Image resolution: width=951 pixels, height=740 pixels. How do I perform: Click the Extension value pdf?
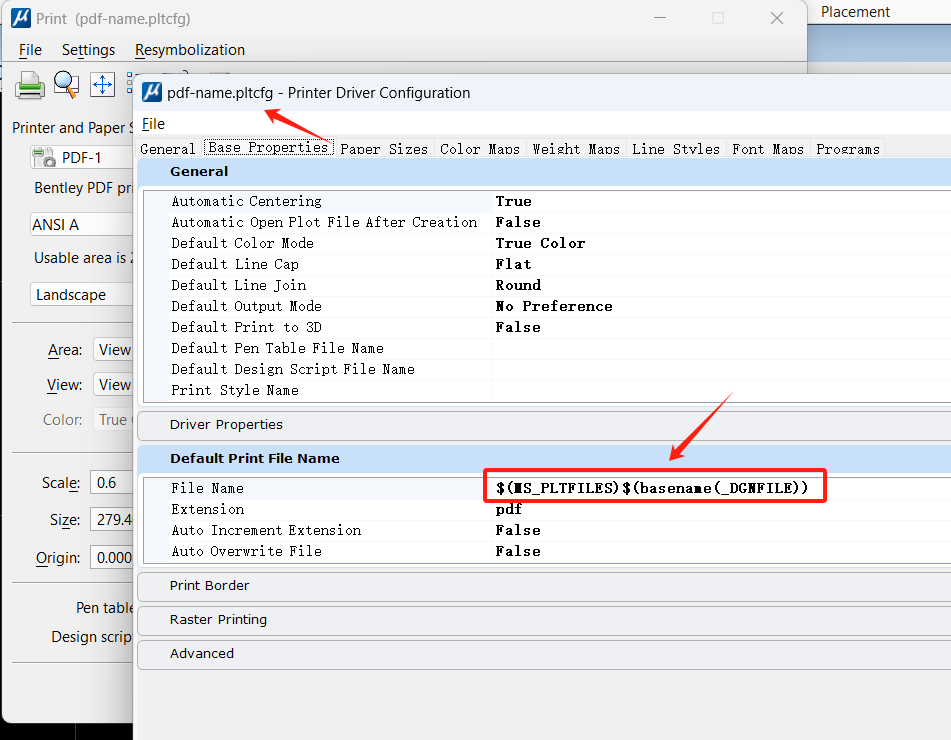[x=508, y=509]
